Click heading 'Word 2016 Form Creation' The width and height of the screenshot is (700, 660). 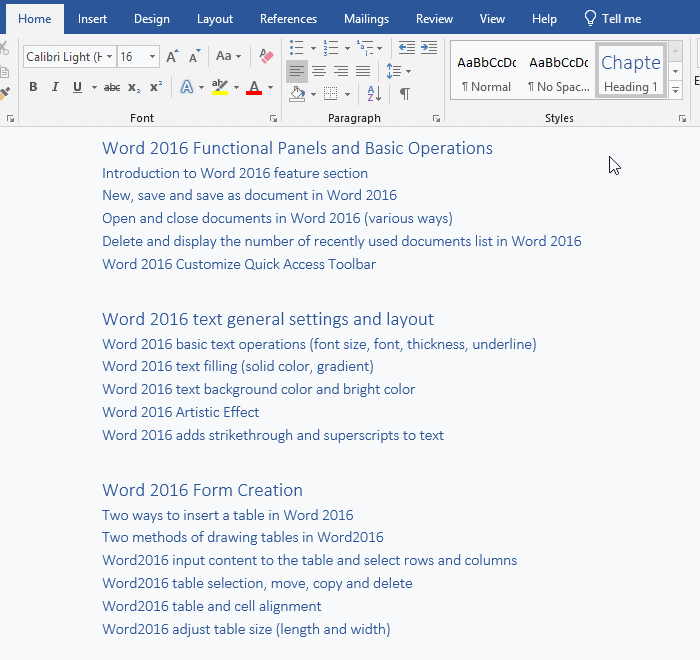202,490
